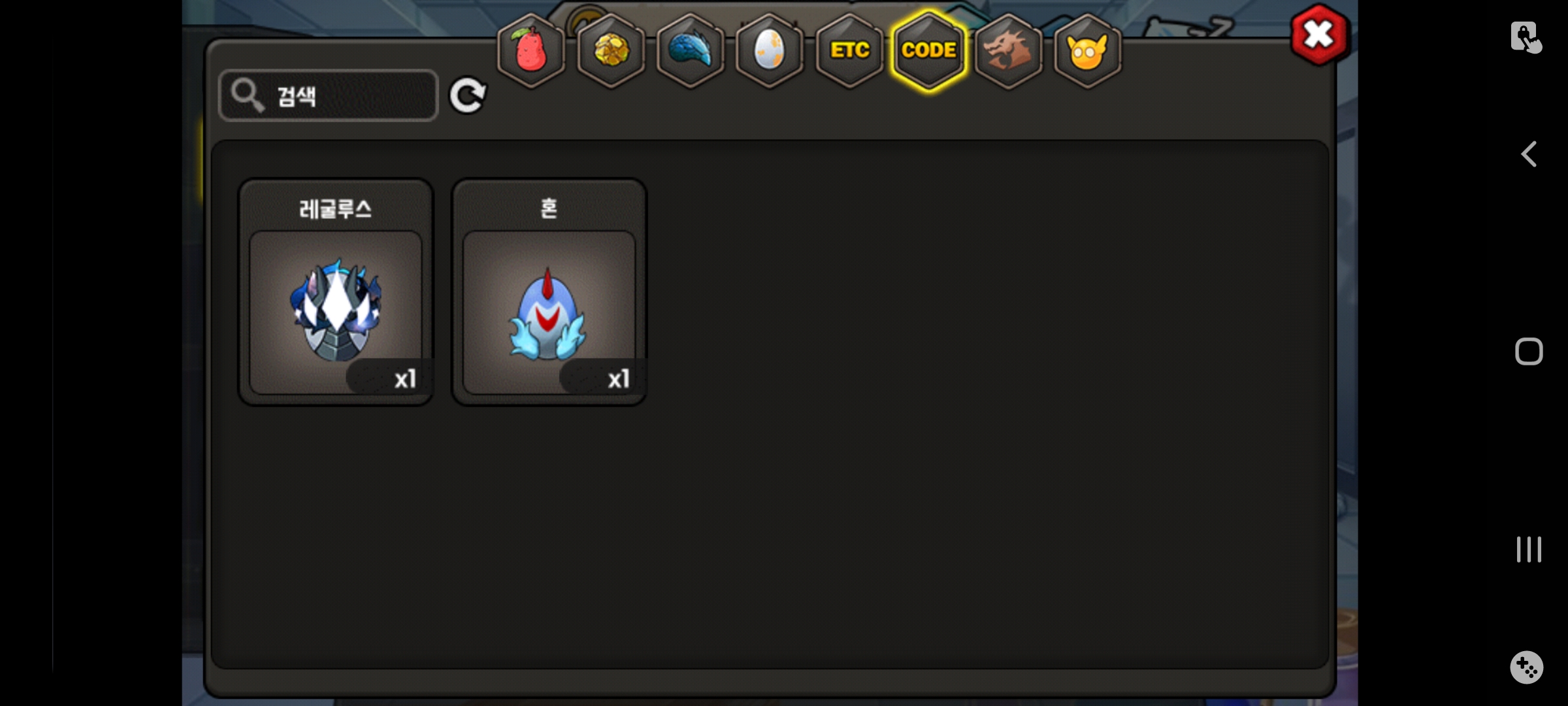Tap the Android back chevron
Image resolution: width=1568 pixels, height=706 pixels.
point(1529,155)
